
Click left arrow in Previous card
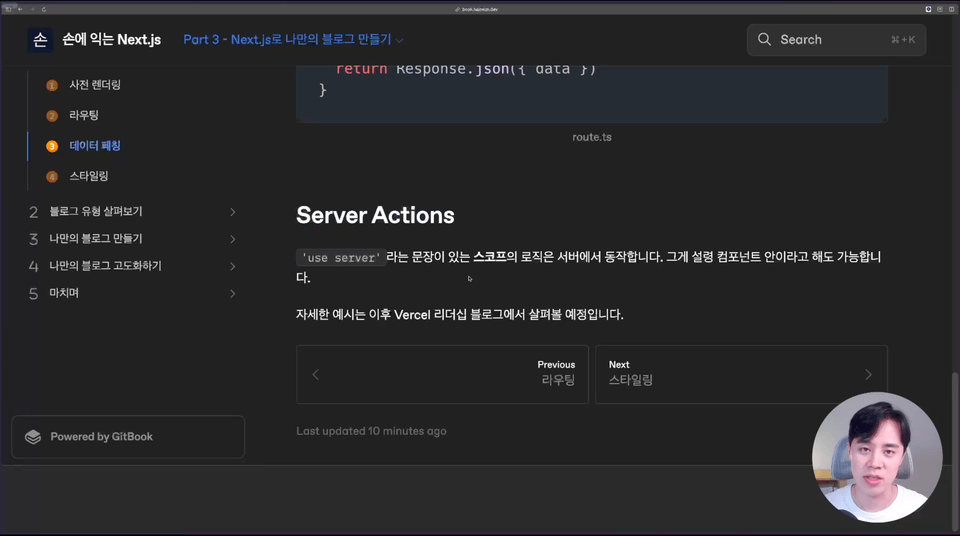tap(316, 374)
